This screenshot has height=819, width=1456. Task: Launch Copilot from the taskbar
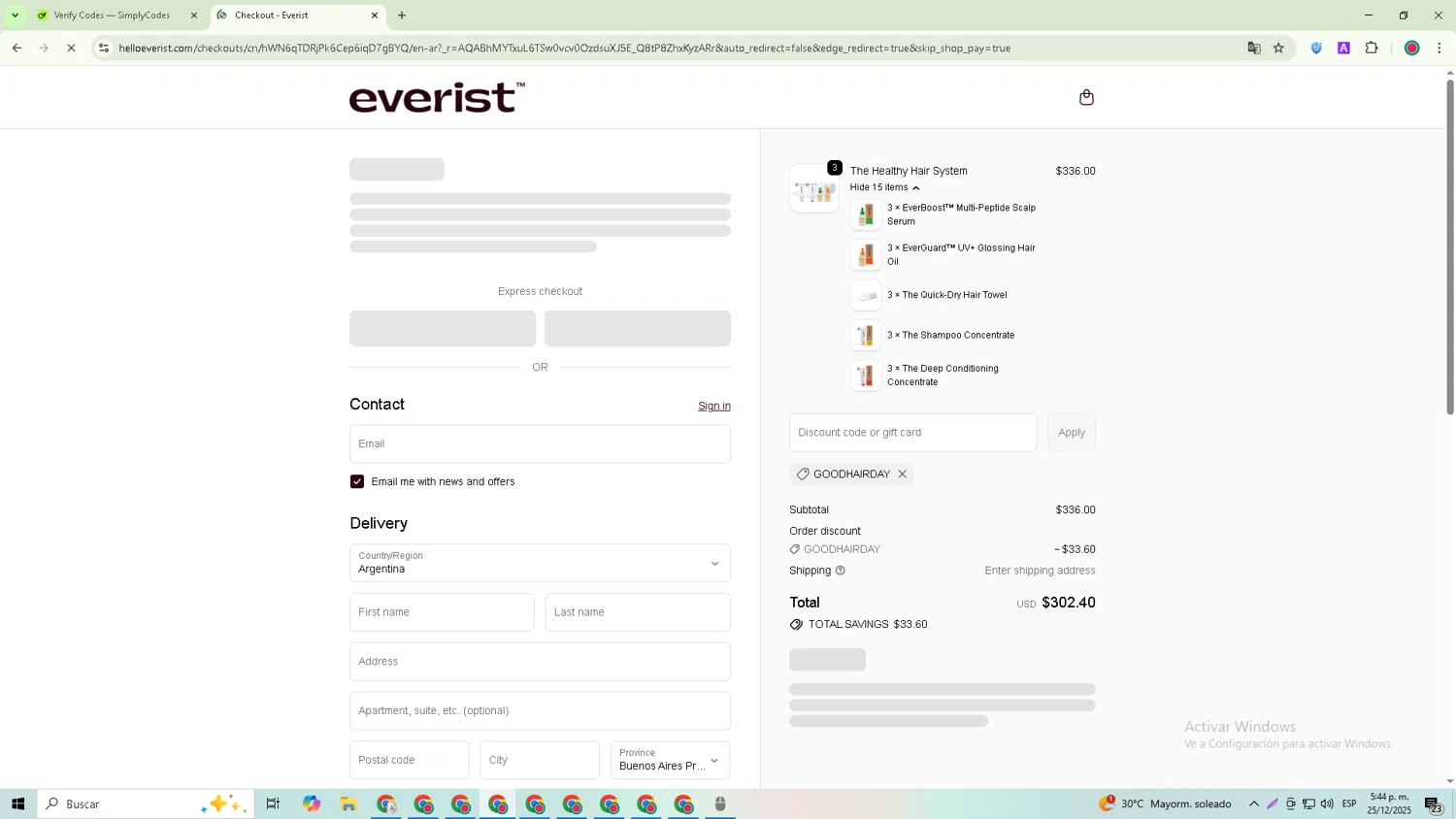pyautogui.click(x=311, y=803)
